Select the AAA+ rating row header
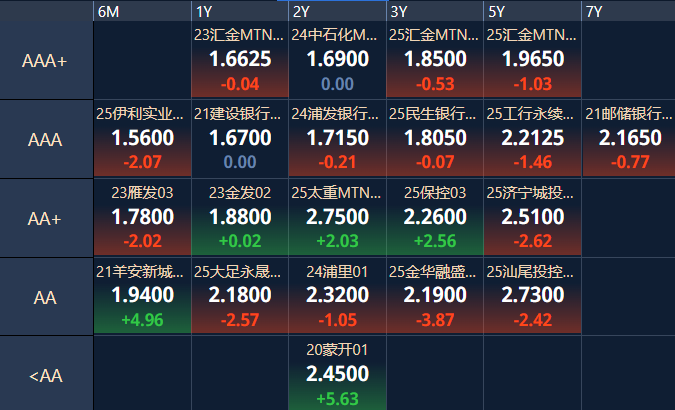 click(46, 61)
